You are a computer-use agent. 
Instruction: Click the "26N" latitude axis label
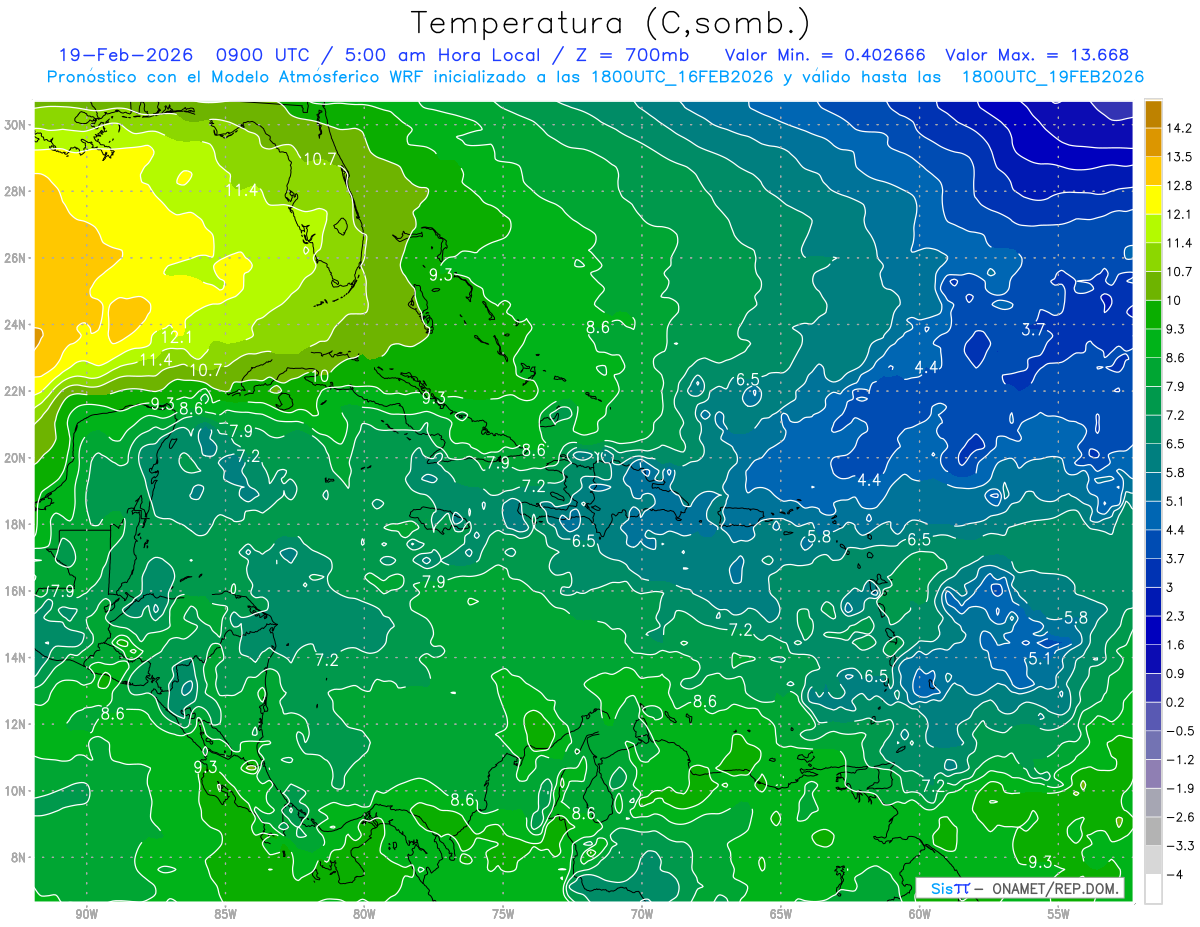pyautogui.click(x=17, y=258)
